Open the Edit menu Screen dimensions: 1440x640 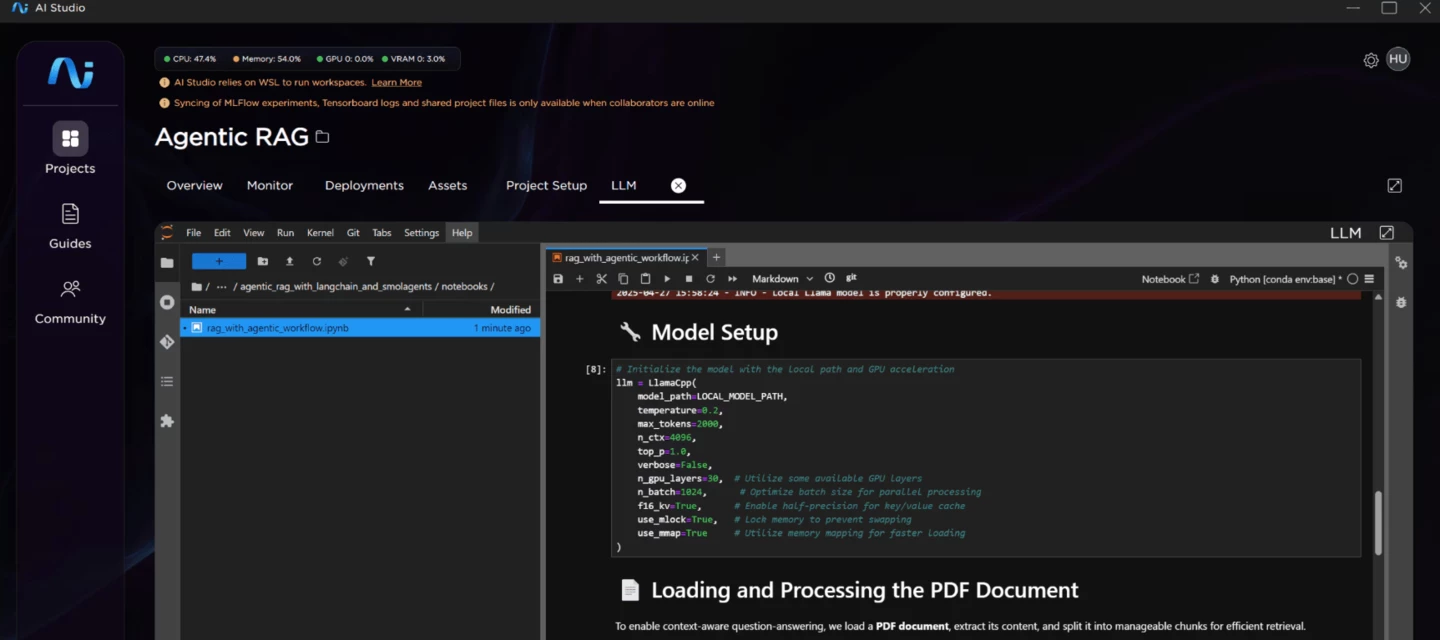(x=222, y=233)
